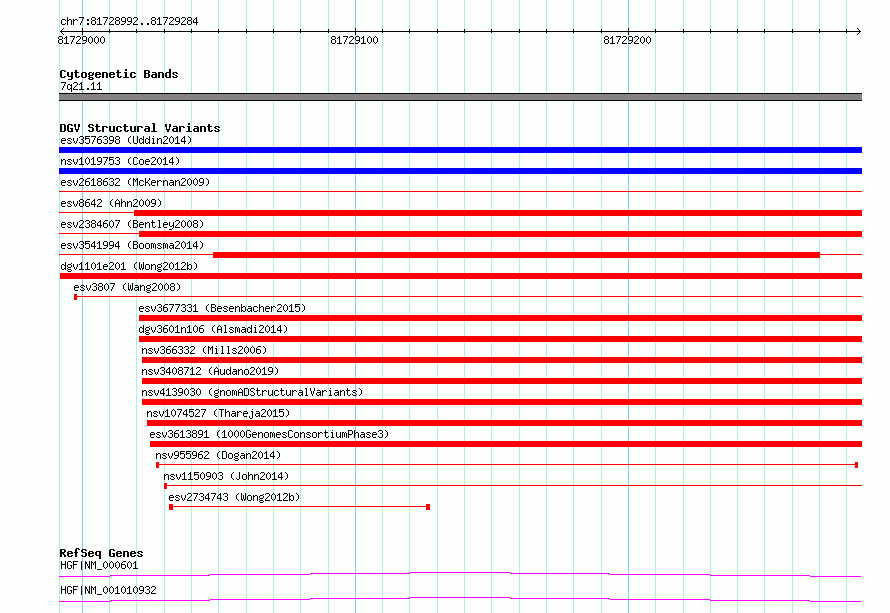Open the esv2618632 (McKernan2009) variant

click(135, 182)
